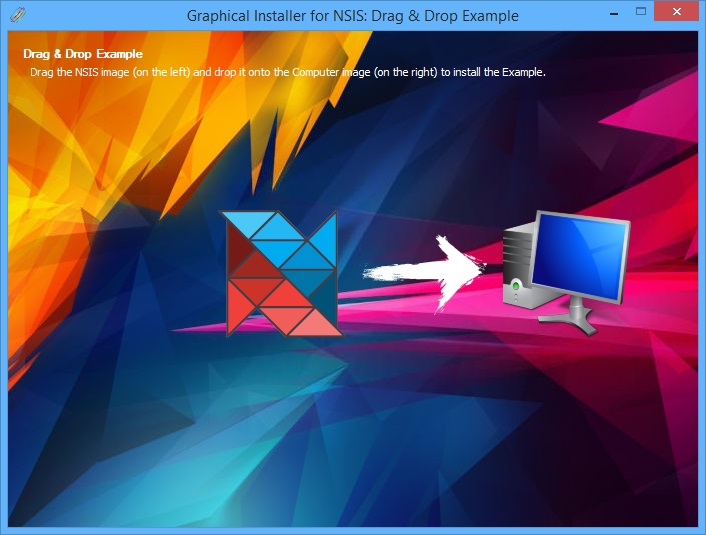
Task: Click the 'Drag & Drop Example' heading
Action: pos(83,54)
